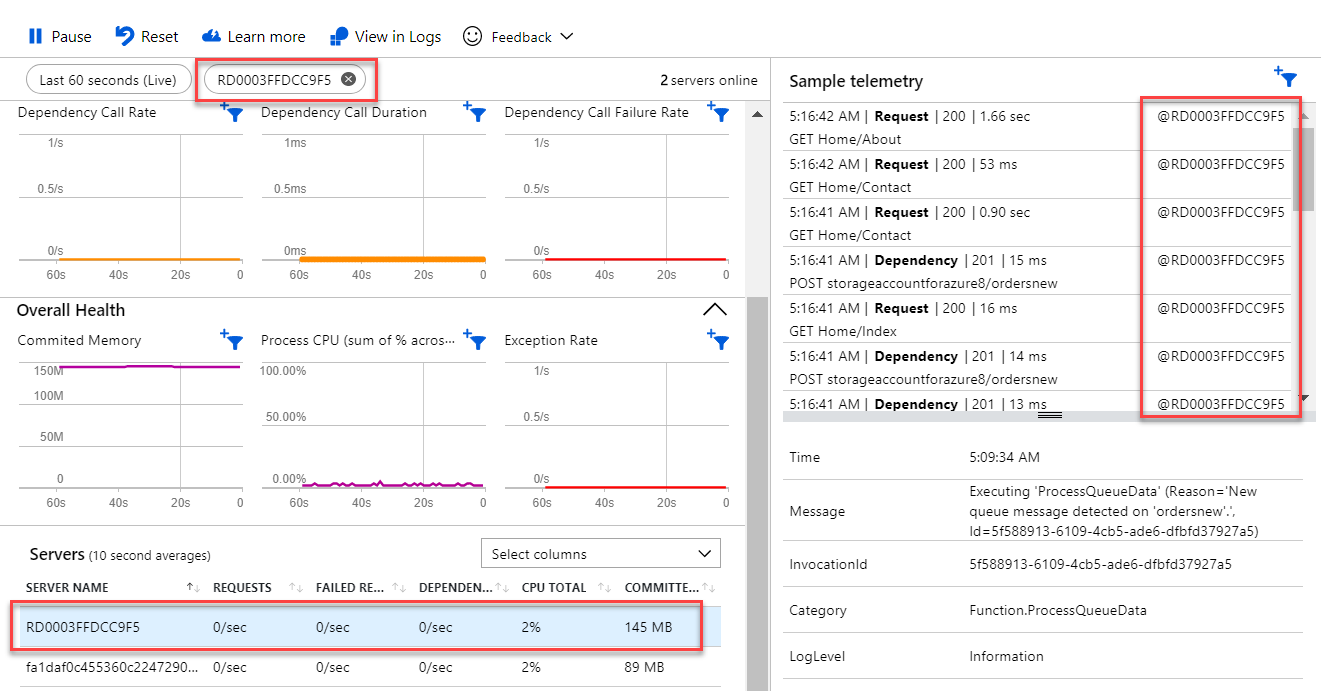Filter the Dependency Call Failure Rate chart
This screenshot has width=1321, height=691.
click(x=718, y=113)
